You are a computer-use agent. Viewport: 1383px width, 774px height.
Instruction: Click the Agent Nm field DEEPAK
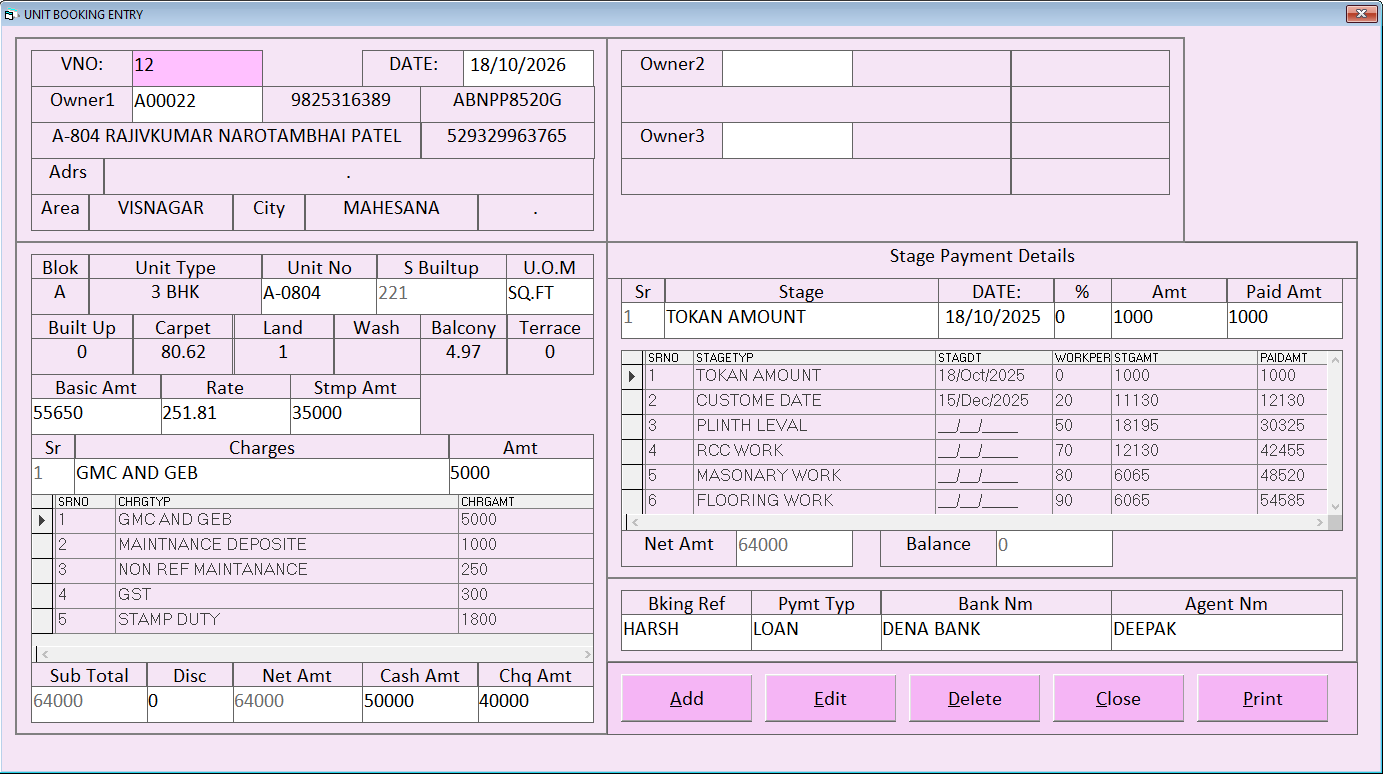(x=1226, y=632)
